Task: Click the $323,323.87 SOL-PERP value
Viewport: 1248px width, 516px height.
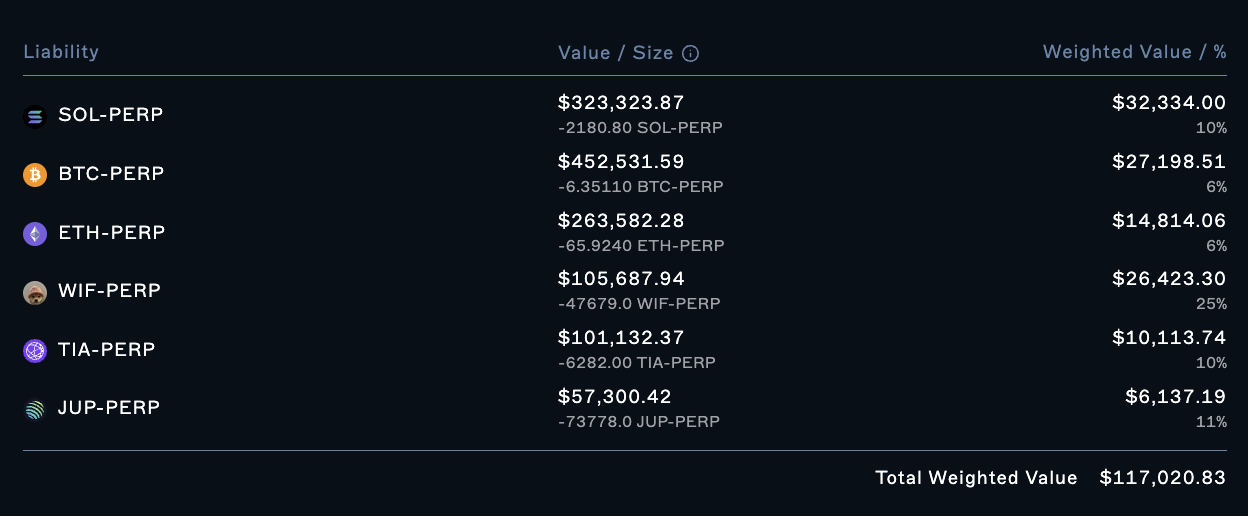Action: [x=621, y=102]
